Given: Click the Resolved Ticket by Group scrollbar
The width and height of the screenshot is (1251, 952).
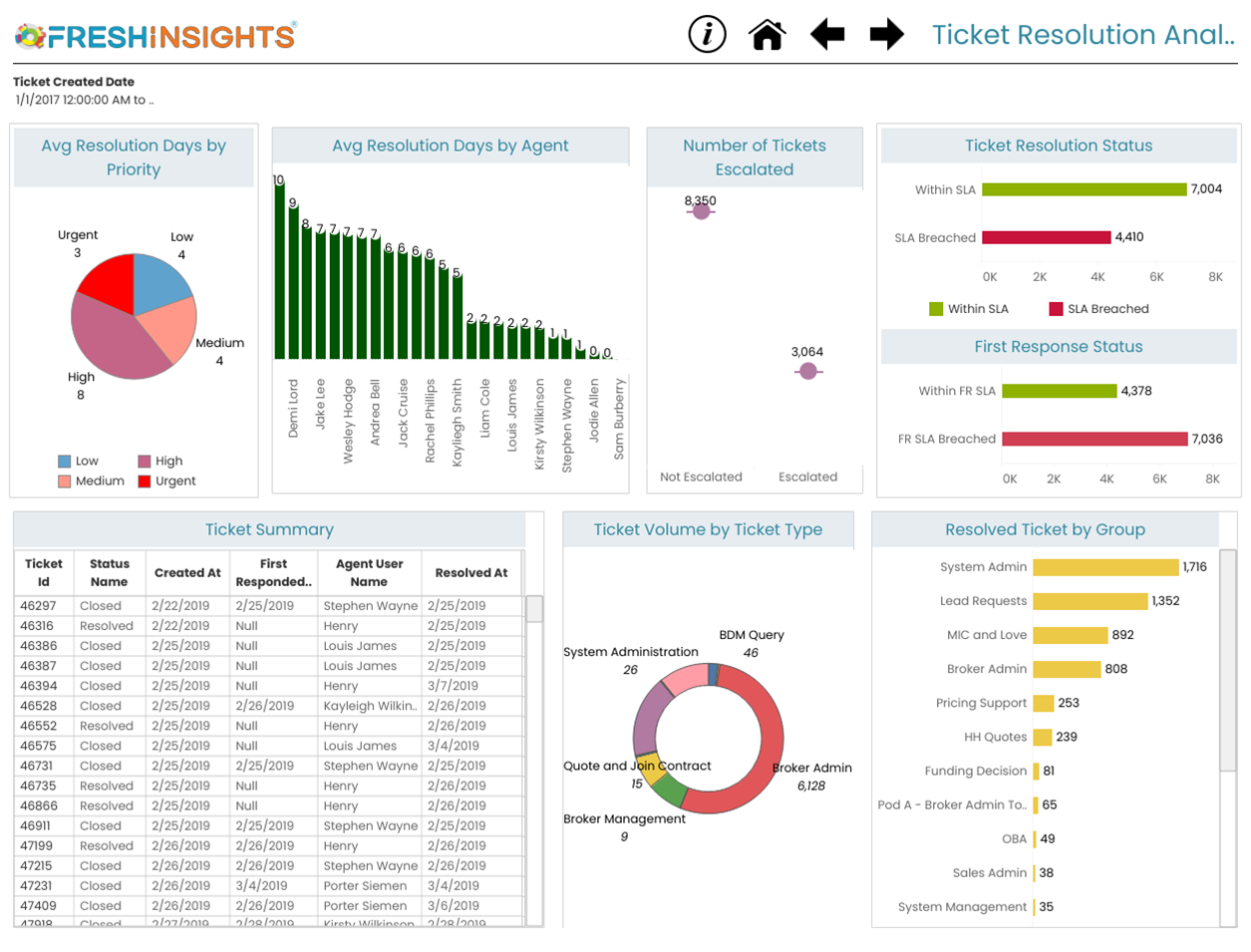Looking at the screenshot, I should 1228,658.
